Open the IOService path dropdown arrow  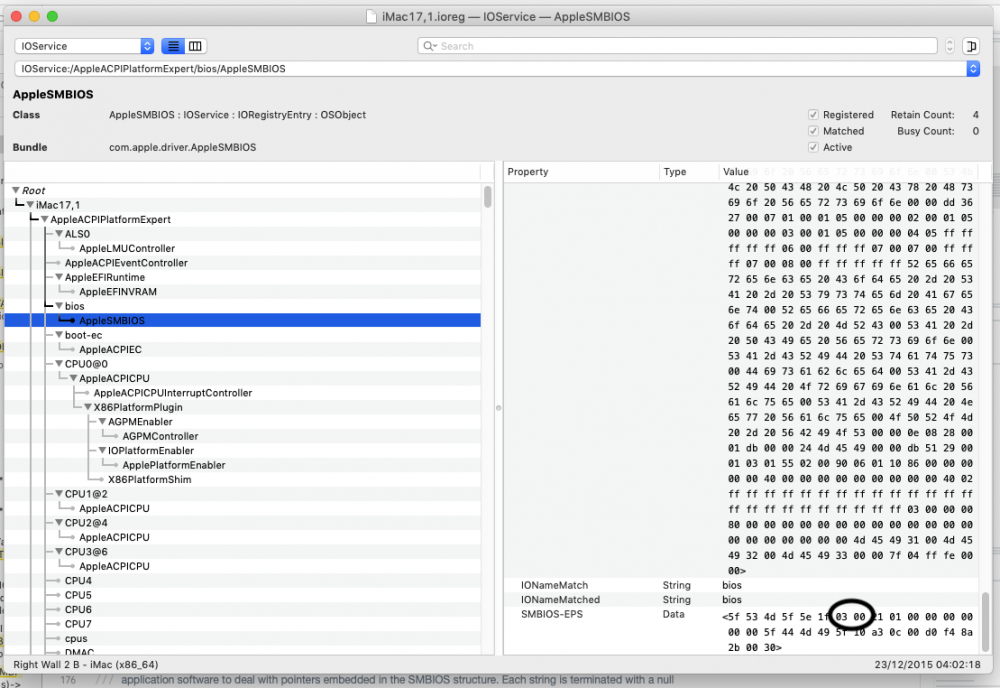pos(973,69)
